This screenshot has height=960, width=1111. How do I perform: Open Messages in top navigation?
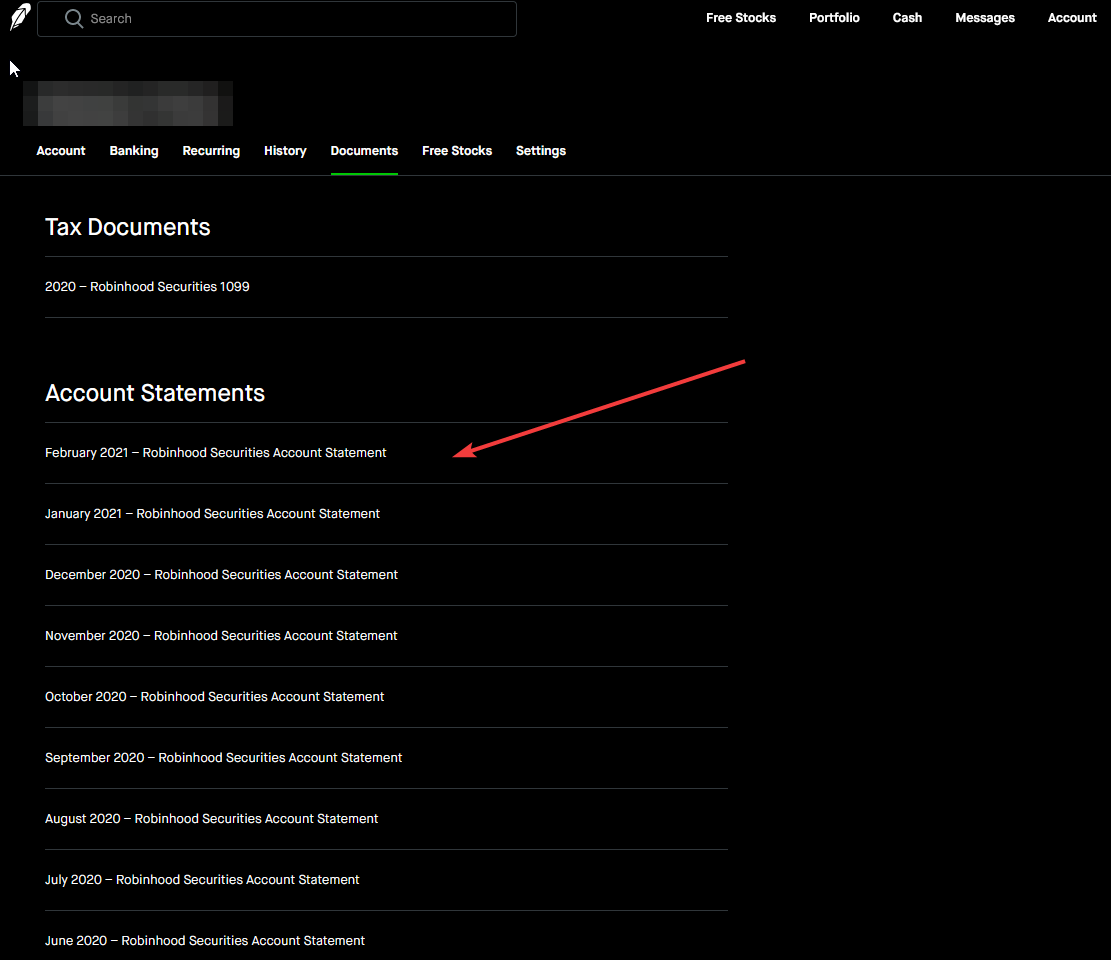(984, 18)
